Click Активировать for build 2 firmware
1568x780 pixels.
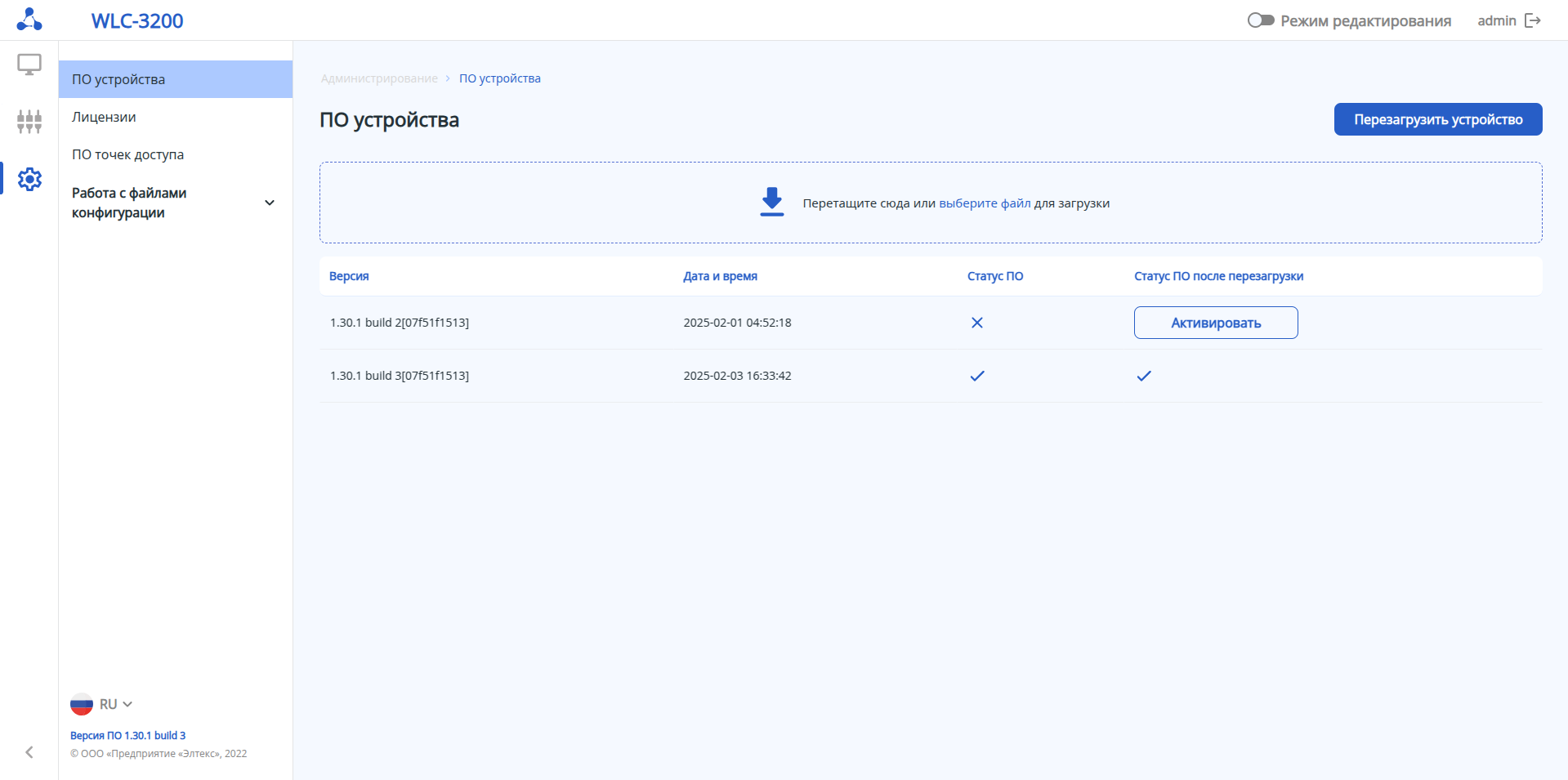point(1215,323)
